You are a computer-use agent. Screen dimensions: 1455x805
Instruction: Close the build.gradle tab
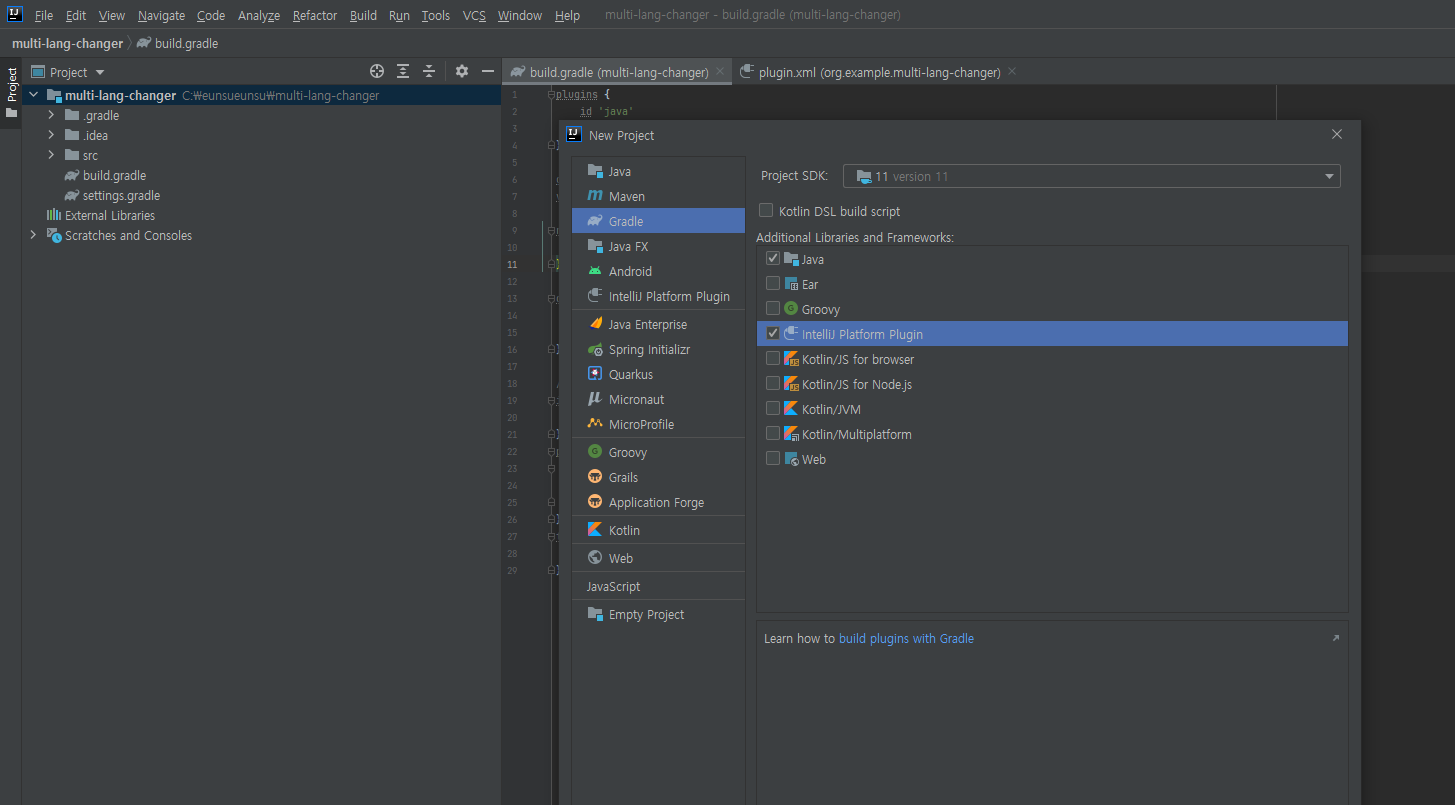coord(720,72)
